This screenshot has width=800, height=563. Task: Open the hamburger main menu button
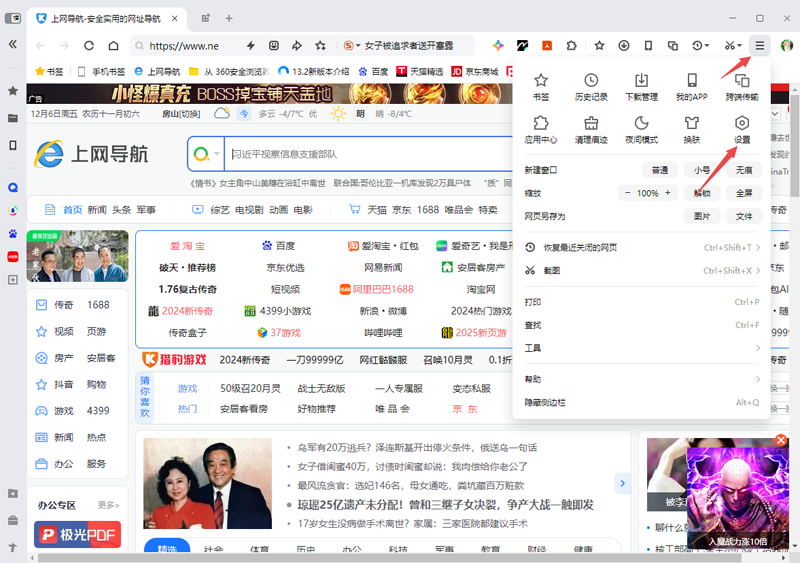click(760, 46)
